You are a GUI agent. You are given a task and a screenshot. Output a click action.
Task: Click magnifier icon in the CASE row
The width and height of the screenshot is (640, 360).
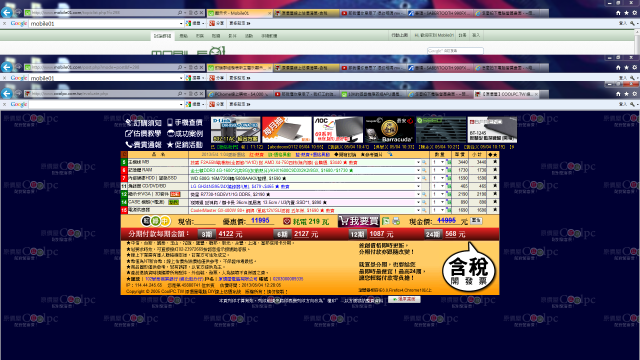[424, 202]
